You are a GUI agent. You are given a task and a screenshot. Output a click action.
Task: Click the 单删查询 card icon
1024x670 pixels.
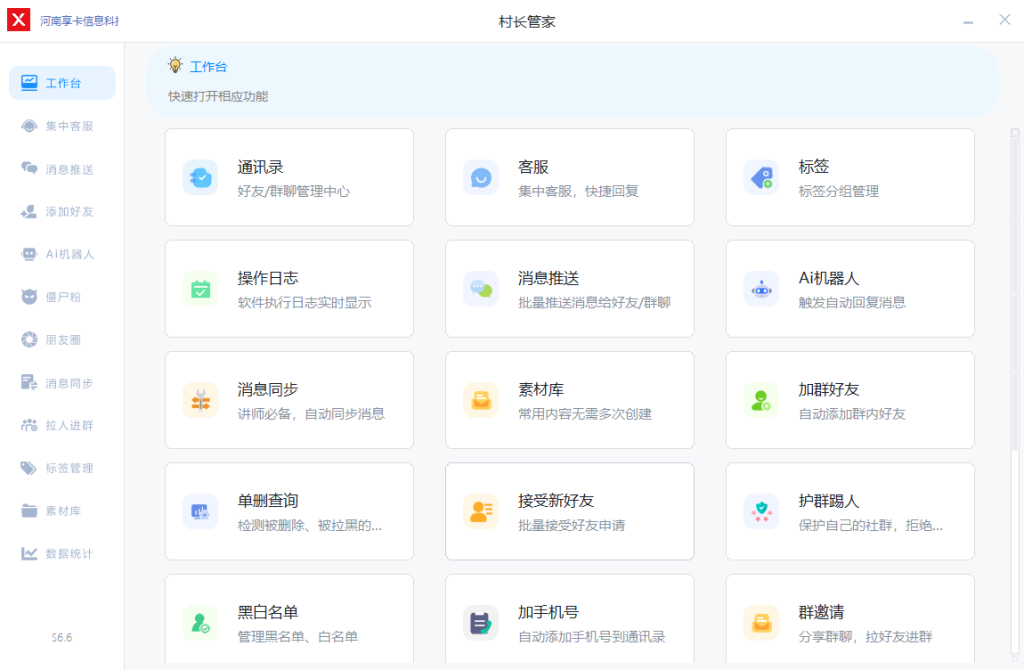(200, 511)
